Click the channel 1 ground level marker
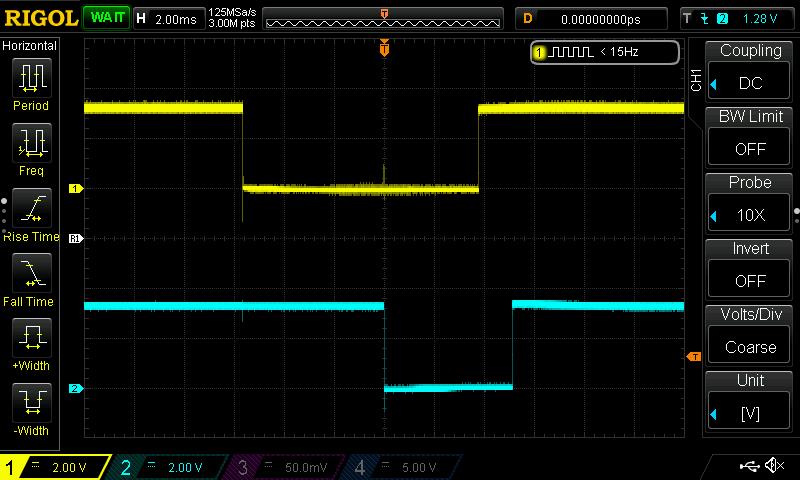The image size is (800, 480). (x=76, y=189)
